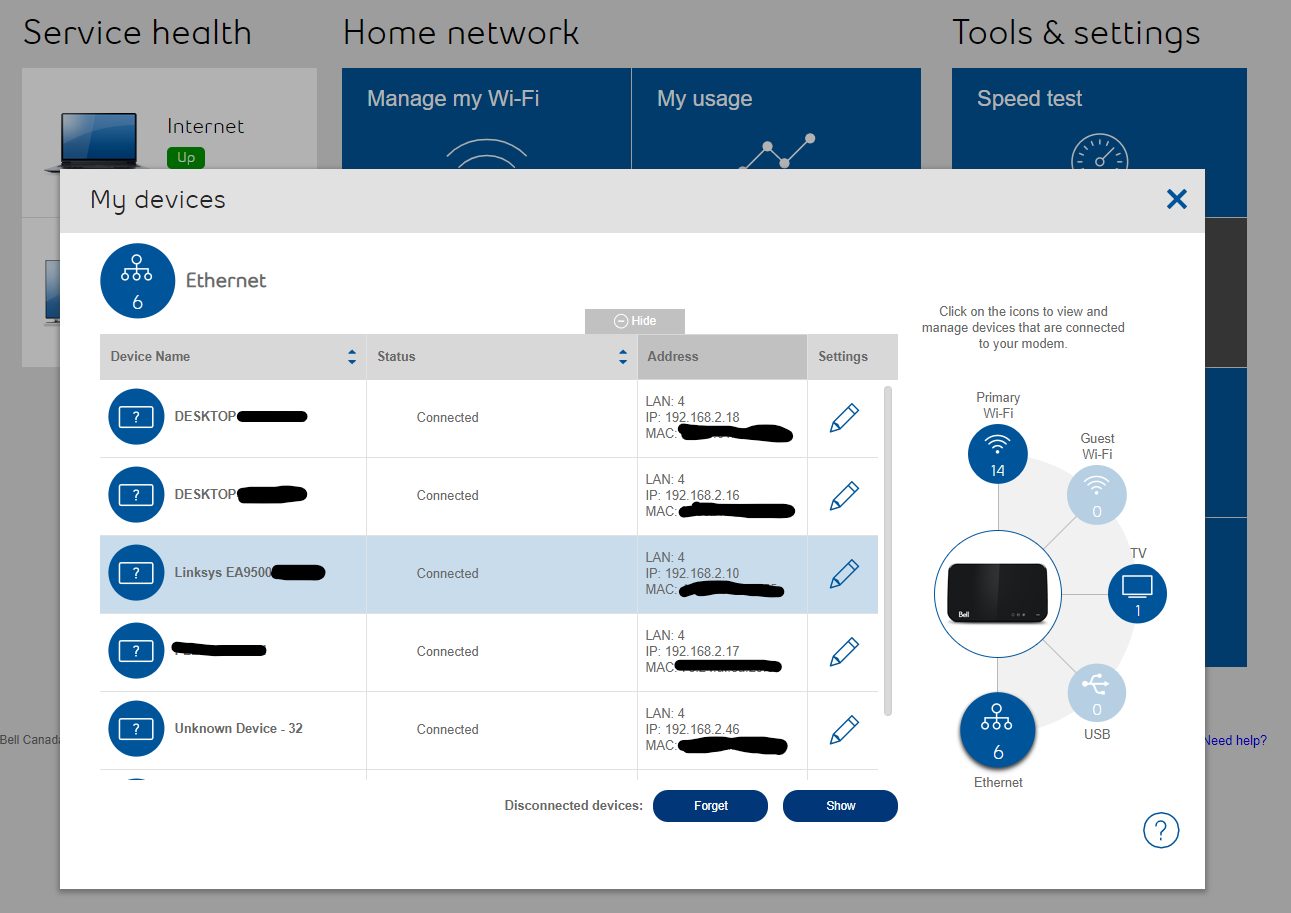This screenshot has height=913, width=1291.
Task: Click the Bell modem image in the diagram
Action: click(x=997, y=593)
